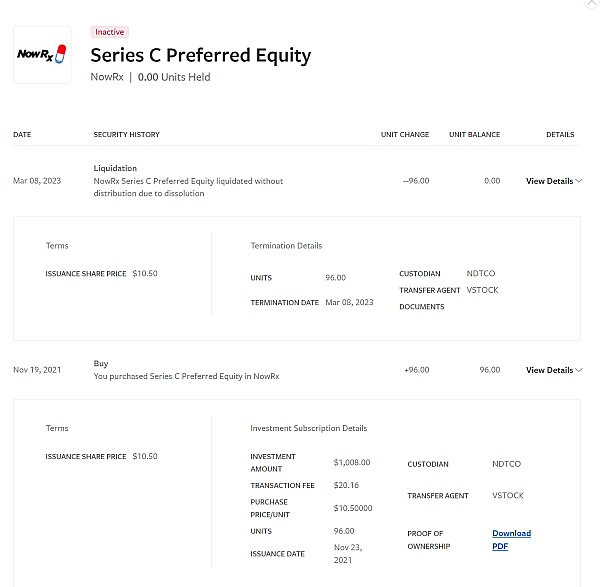Click the Buy transaction title
This screenshot has width=600, height=587.
pyautogui.click(x=101, y=364)
